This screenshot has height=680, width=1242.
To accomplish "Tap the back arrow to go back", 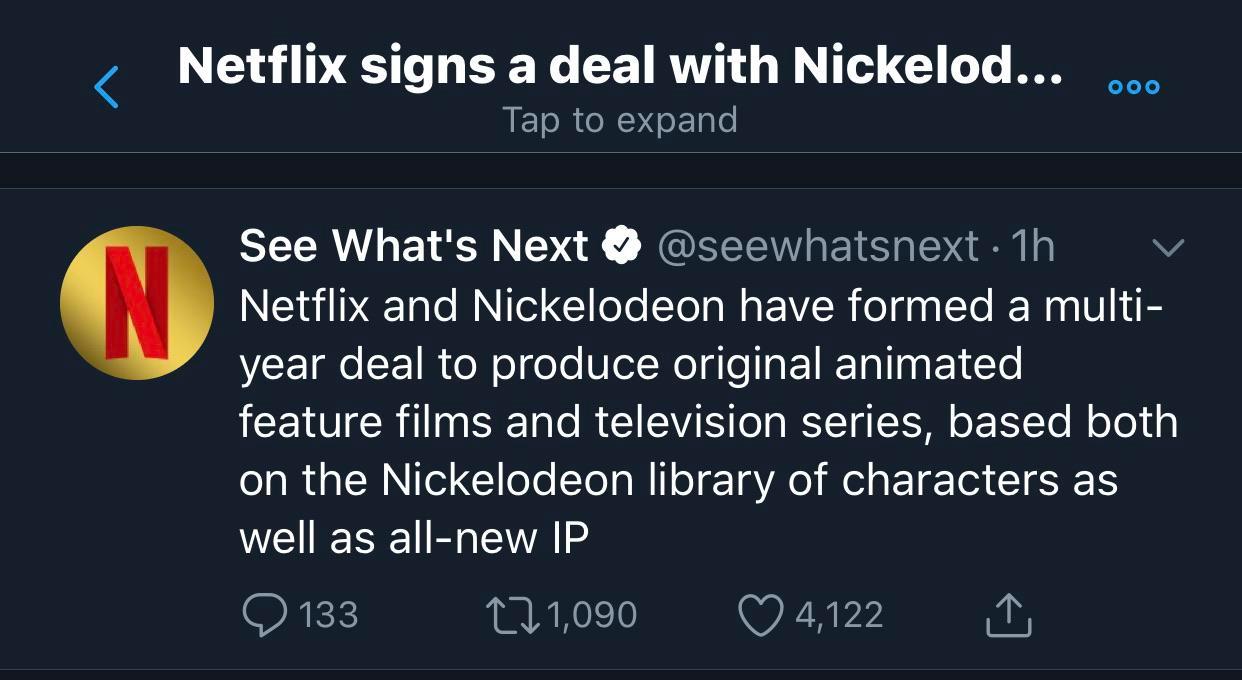I will (109, 86).
